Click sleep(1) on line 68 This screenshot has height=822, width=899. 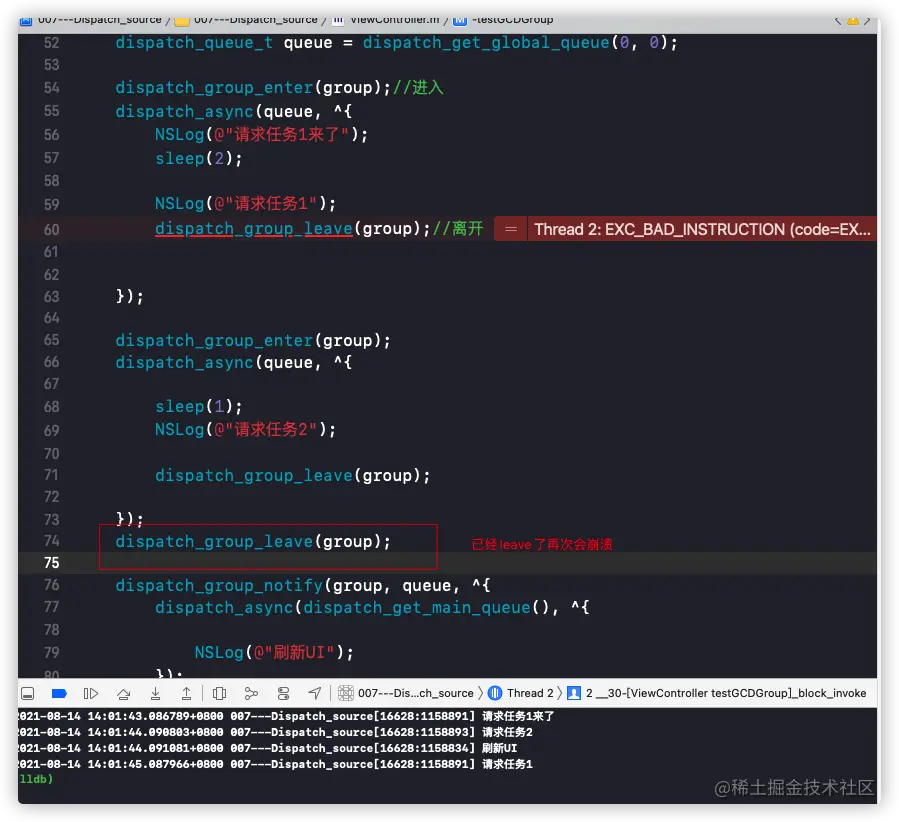[198, 406]
